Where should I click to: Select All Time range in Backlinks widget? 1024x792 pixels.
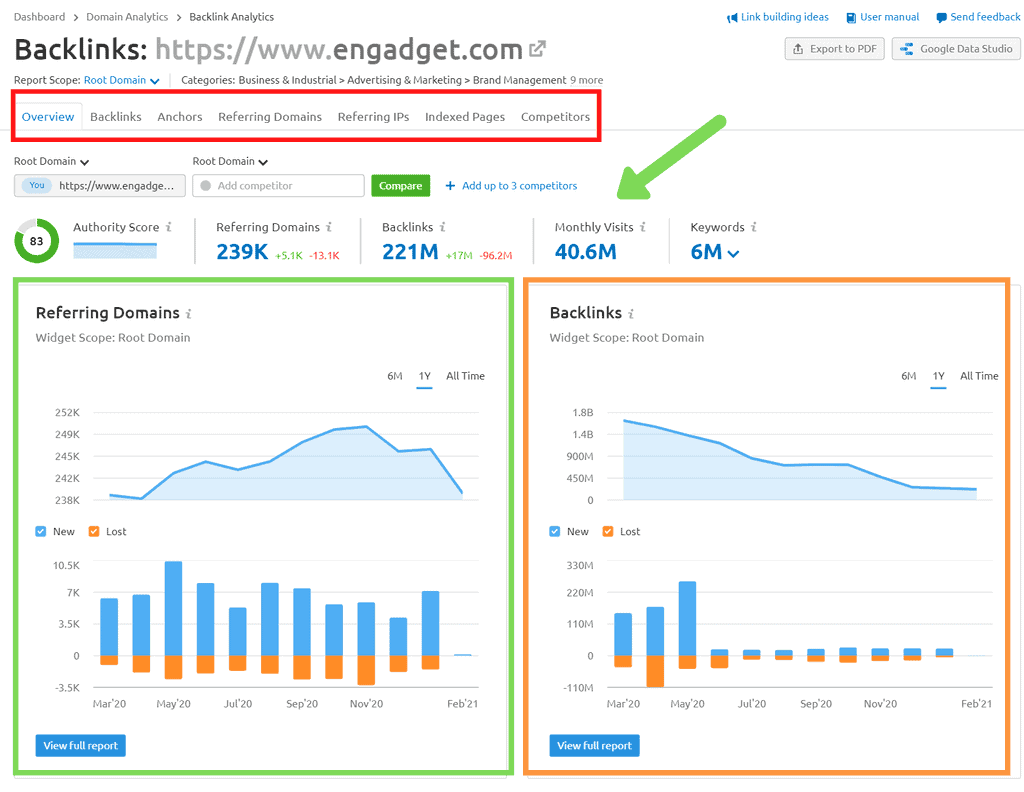coord(979,376)
